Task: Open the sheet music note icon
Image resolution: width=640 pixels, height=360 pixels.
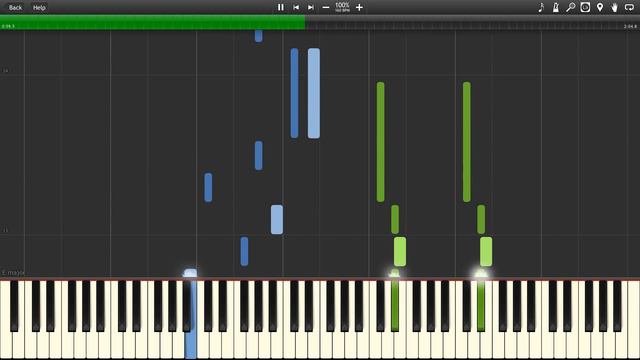Action: point(541,7)
